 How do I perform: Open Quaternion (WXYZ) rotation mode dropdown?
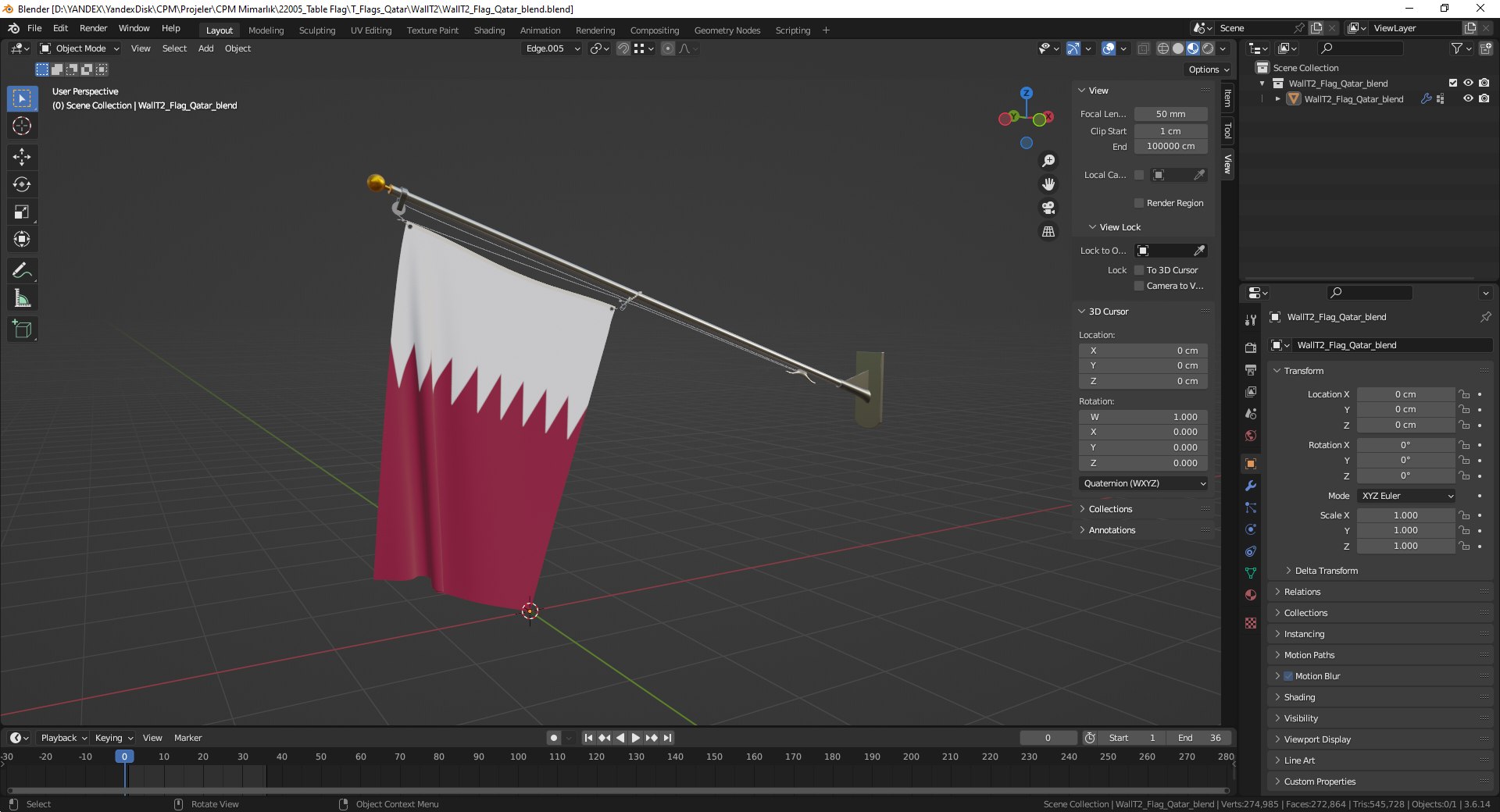[1144, 483]
